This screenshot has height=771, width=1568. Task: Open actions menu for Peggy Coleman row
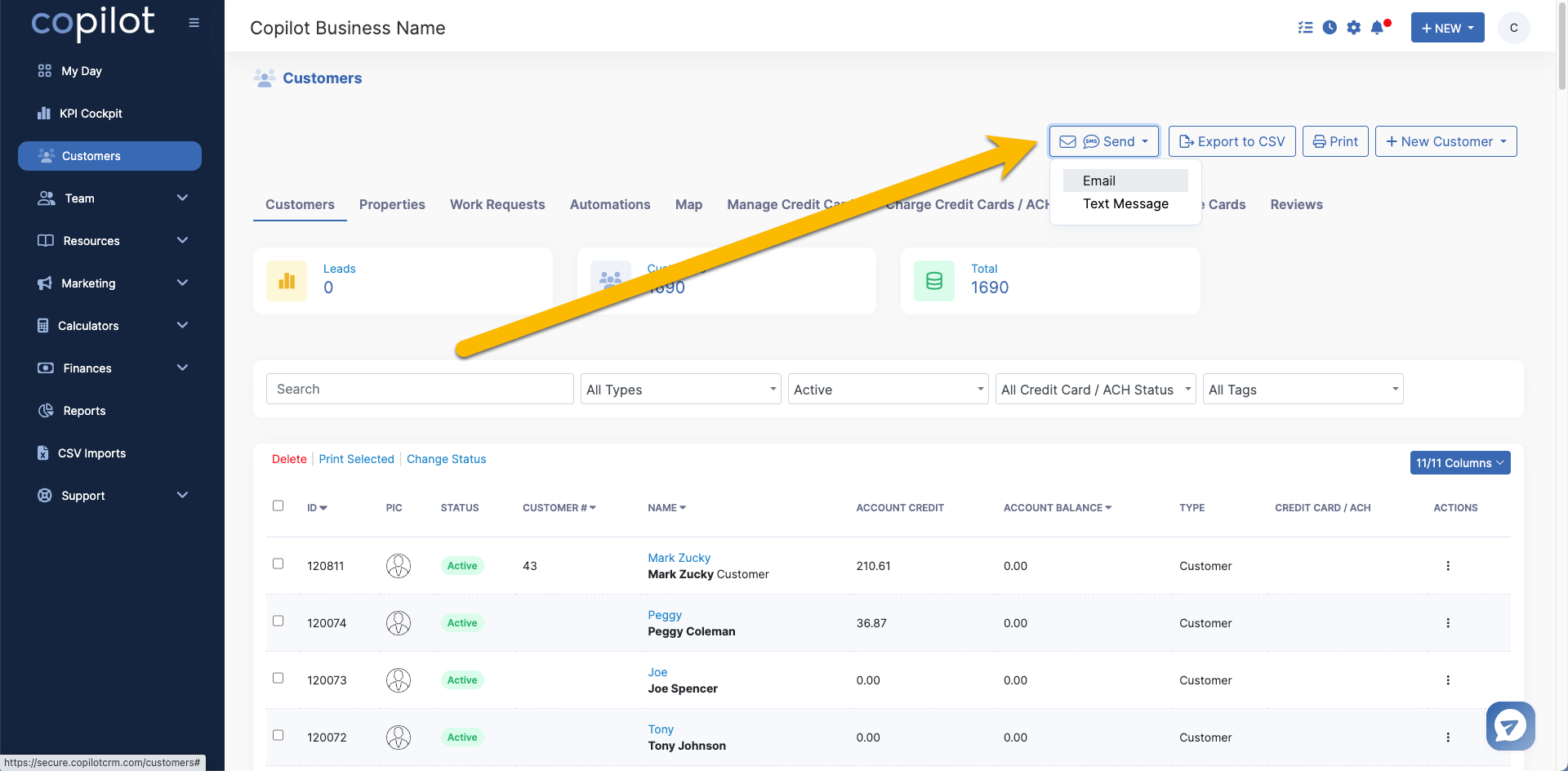coord(1448,623)
